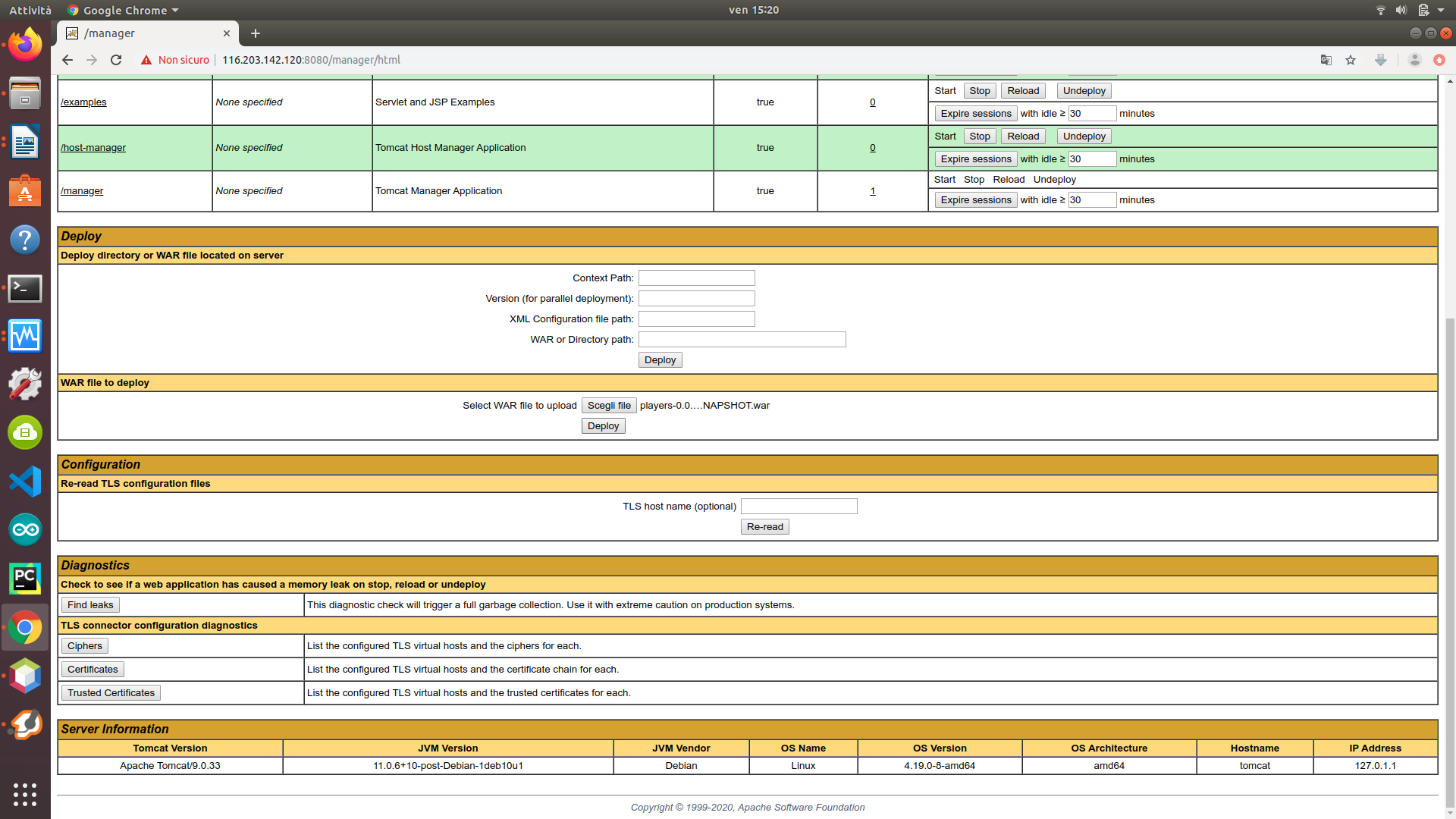Edit idle minutes field for /host-manager
This screenshot has height=819, width=1456.
pyautogui.click(x=1092, y=159)
